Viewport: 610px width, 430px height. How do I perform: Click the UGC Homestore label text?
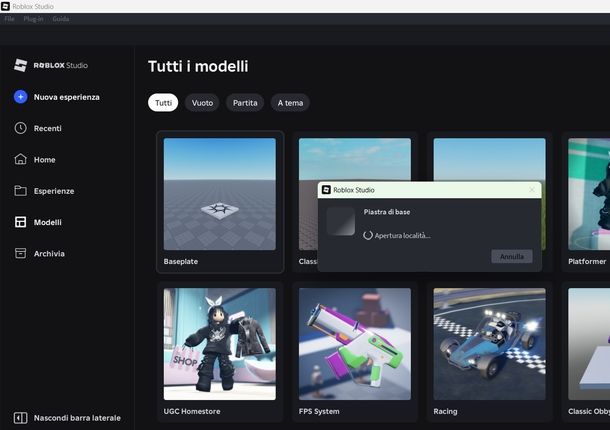(192, 411)
